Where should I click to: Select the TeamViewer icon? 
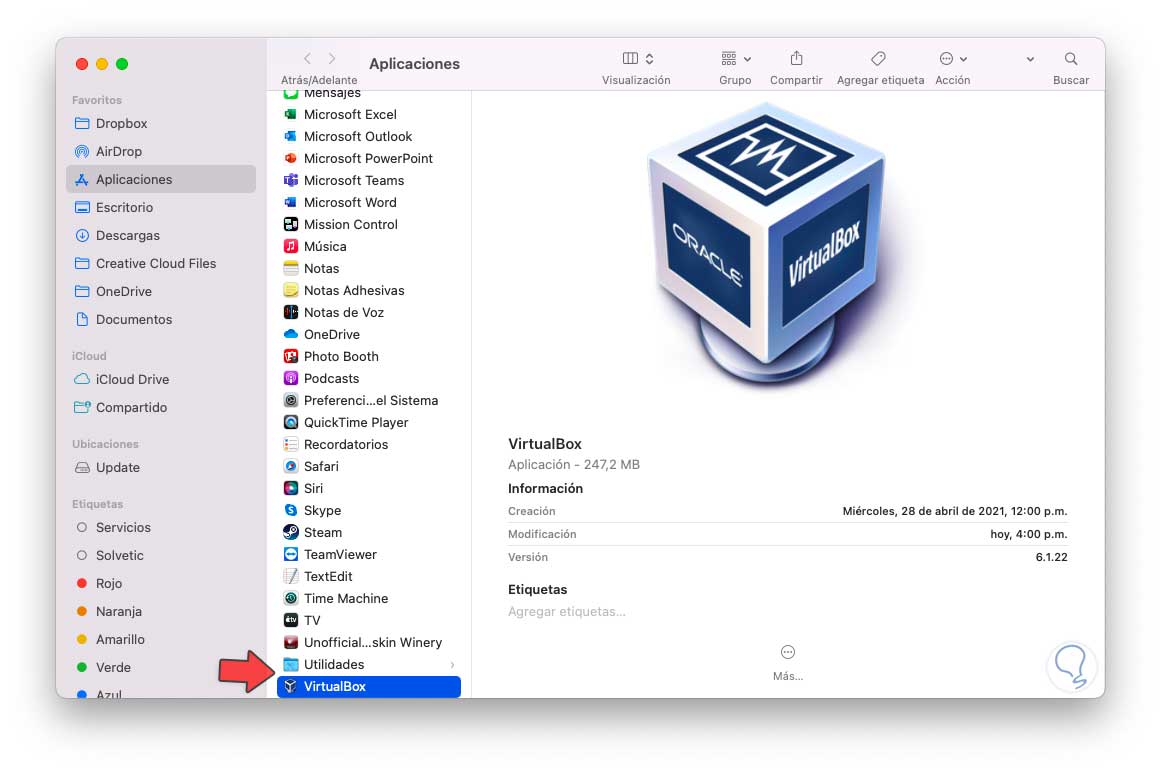tap(291, 554)
